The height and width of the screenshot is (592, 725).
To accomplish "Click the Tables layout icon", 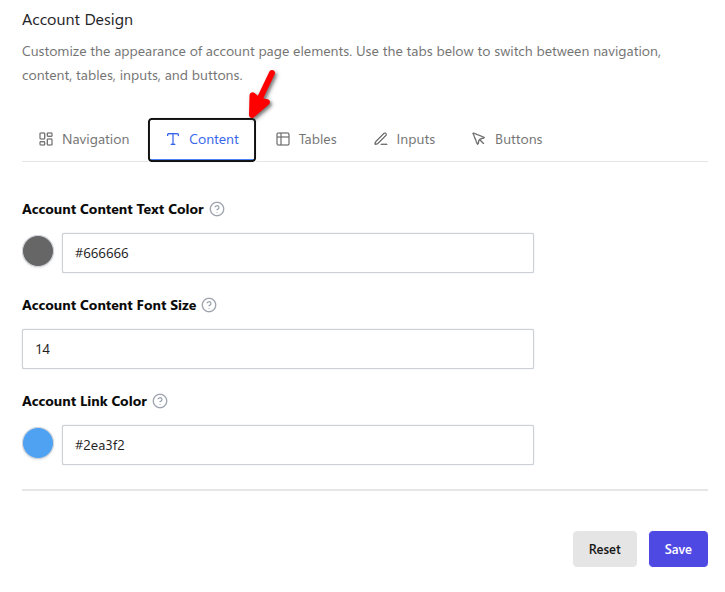I will (283, 139).
